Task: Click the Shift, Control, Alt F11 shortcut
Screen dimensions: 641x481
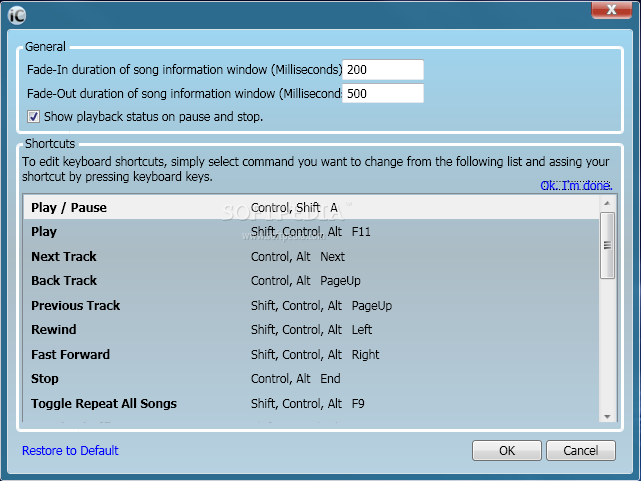Action: 311,232
